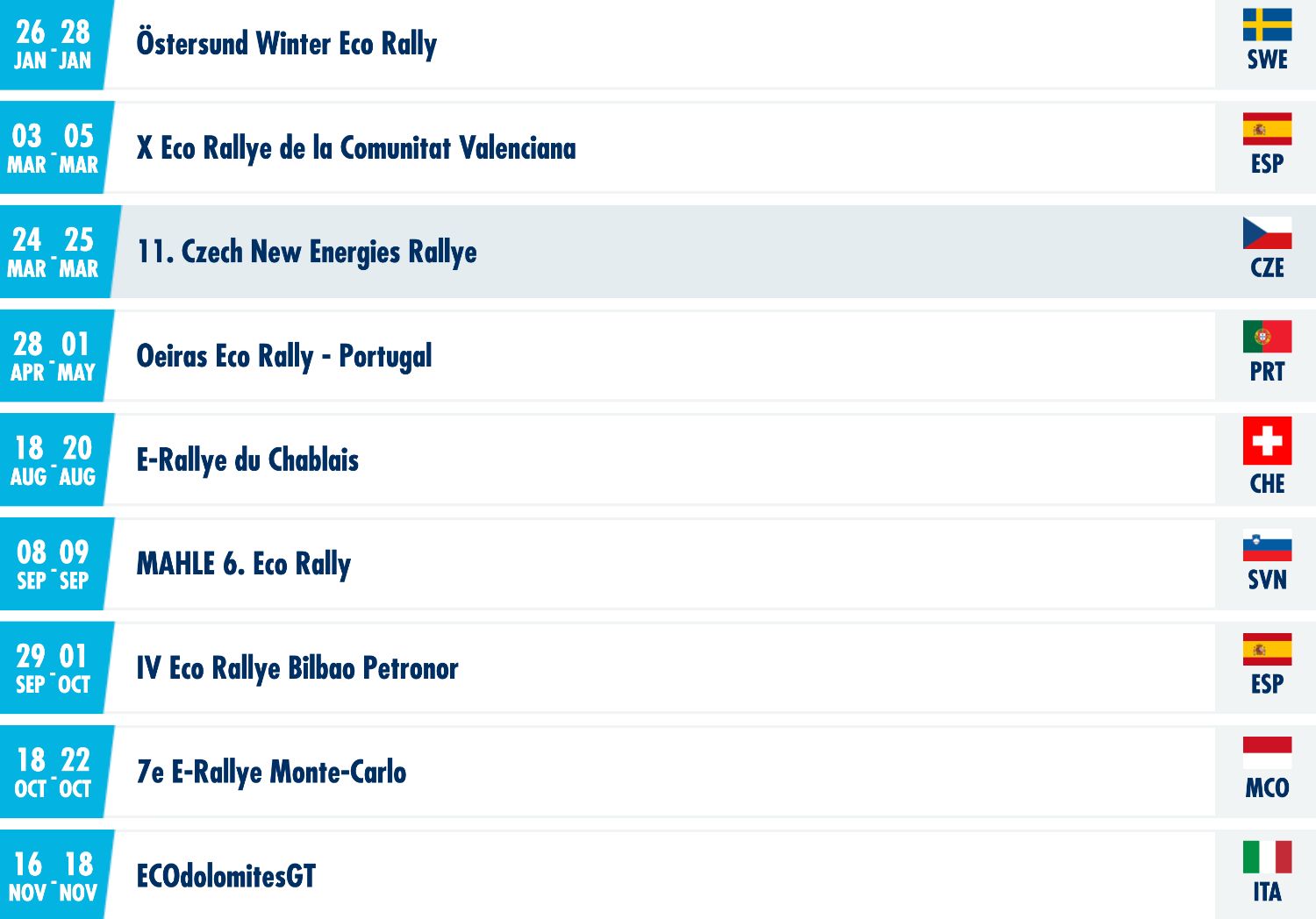The image size is (1316, 919).
Task: Click the 26-28 JAN date badge
Action: pyautogui.click(x=53, y=44)
